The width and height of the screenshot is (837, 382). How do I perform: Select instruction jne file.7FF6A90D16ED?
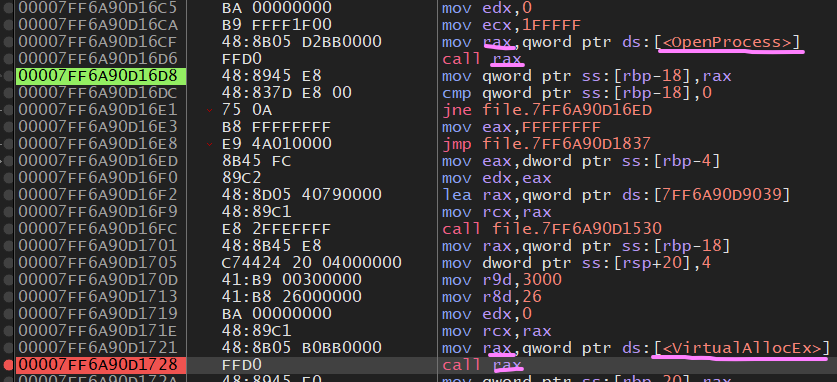547,110
